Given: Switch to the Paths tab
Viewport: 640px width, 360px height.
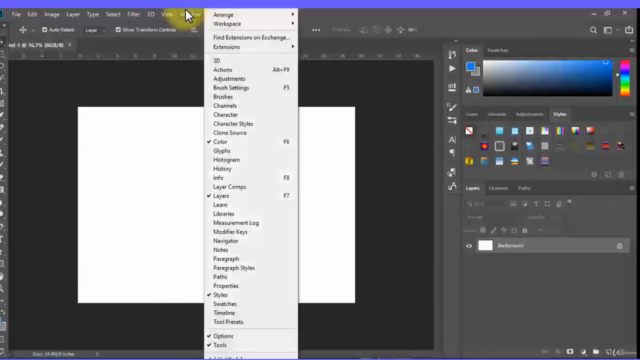Looking at the screenshot, I should pyautogui.click(x=524, y=188).
